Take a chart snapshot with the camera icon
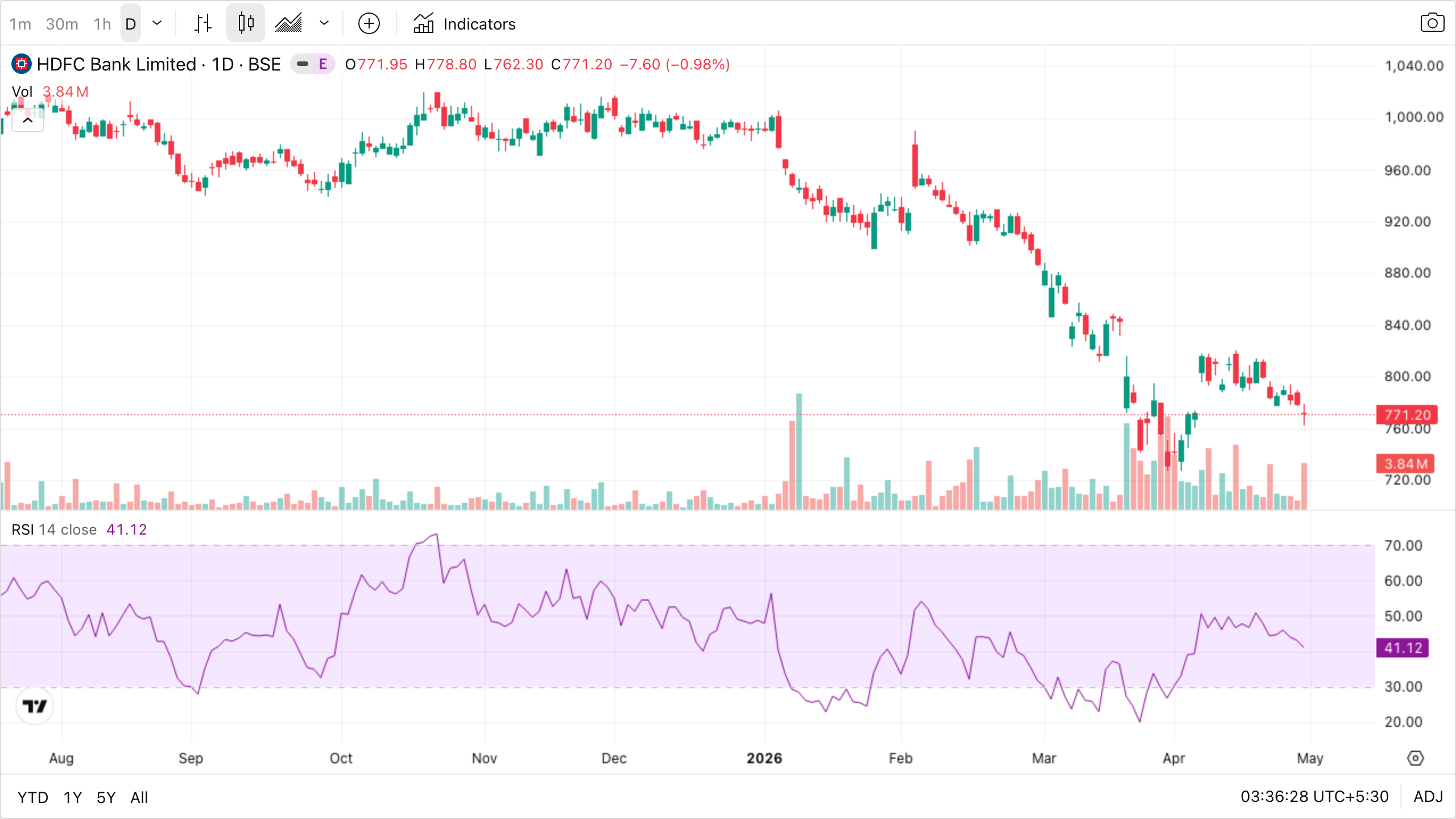Image resolution: width=1456 pixels, height=819 pixels. (x=1432, y=23)
